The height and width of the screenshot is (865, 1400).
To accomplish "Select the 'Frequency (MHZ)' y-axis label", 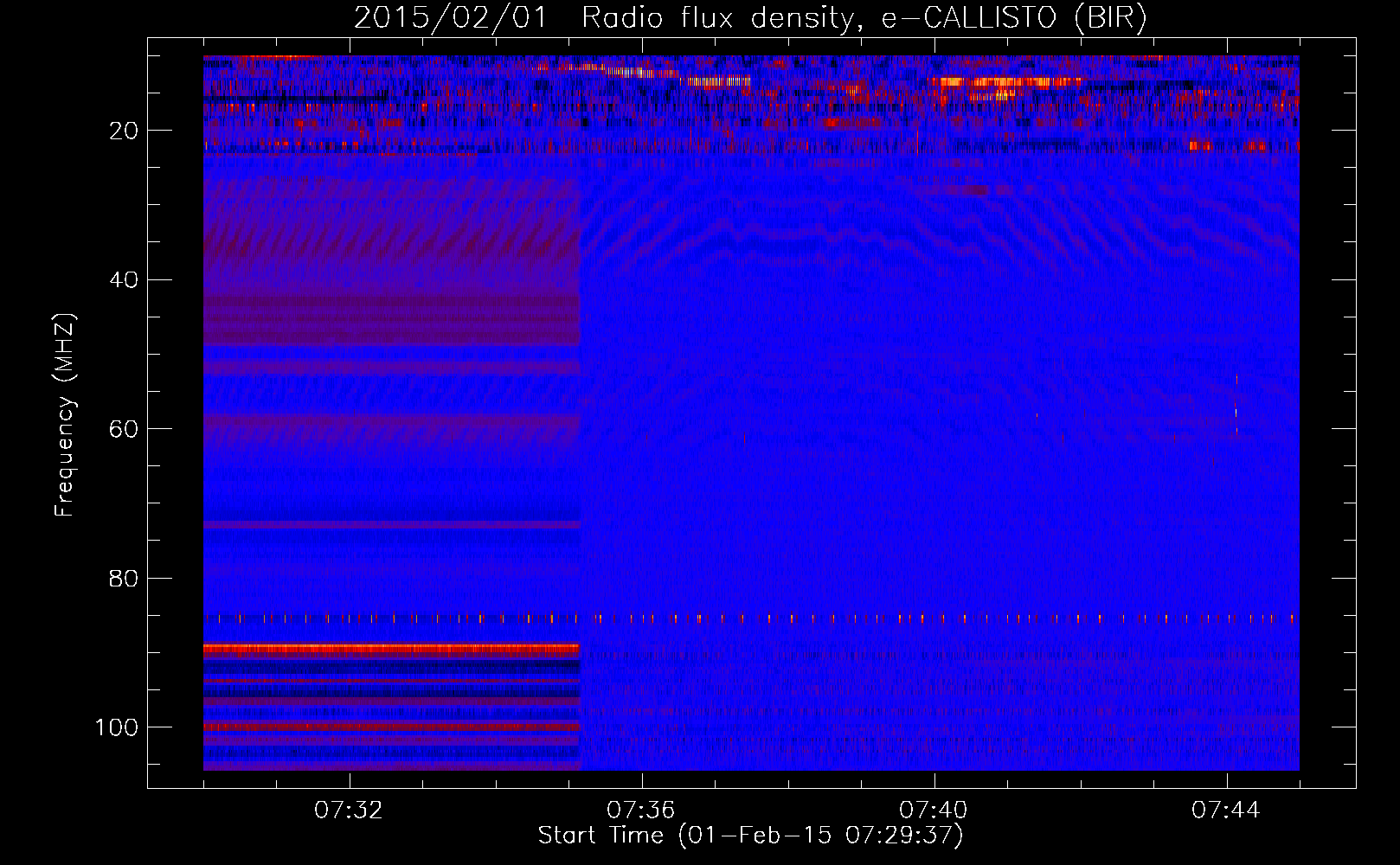I will point(65,414).
